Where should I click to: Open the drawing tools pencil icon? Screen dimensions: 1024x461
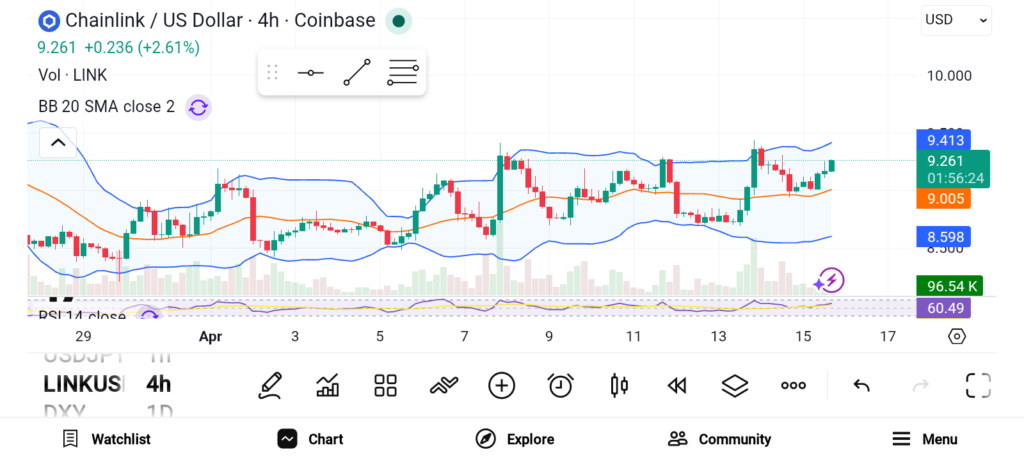(x=269, y=385)
